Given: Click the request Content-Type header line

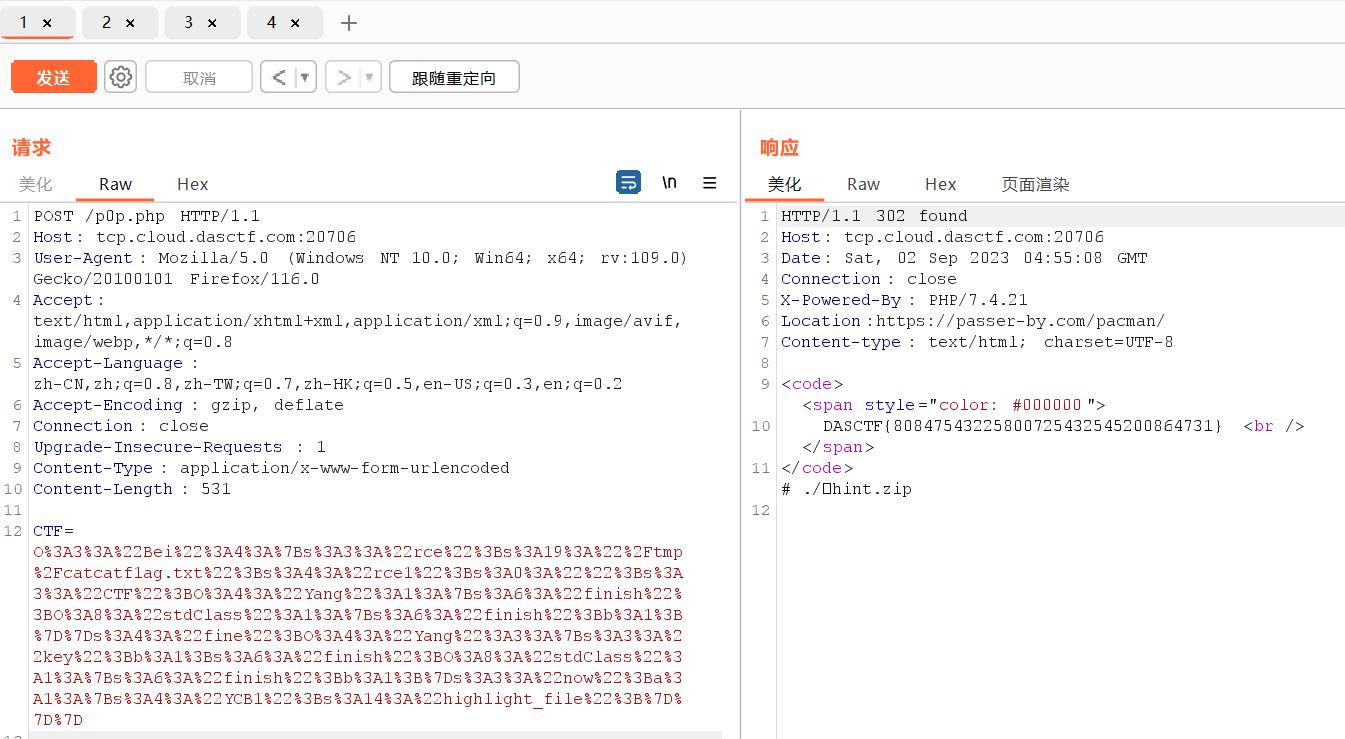Looking at the screenshot, I should pos(271,468).
